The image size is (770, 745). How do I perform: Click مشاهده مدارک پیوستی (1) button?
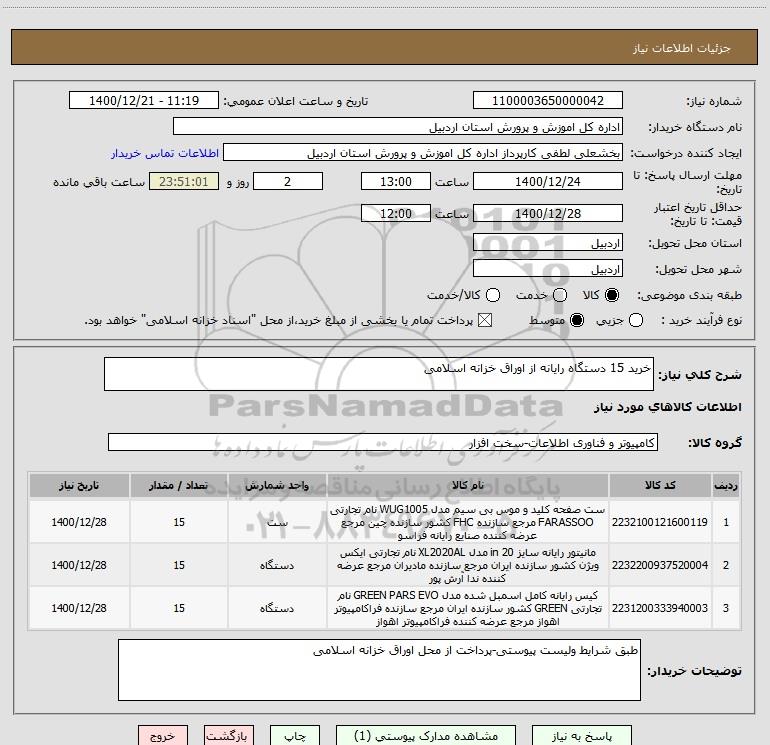pyautogui.click(x=426, y=736)
